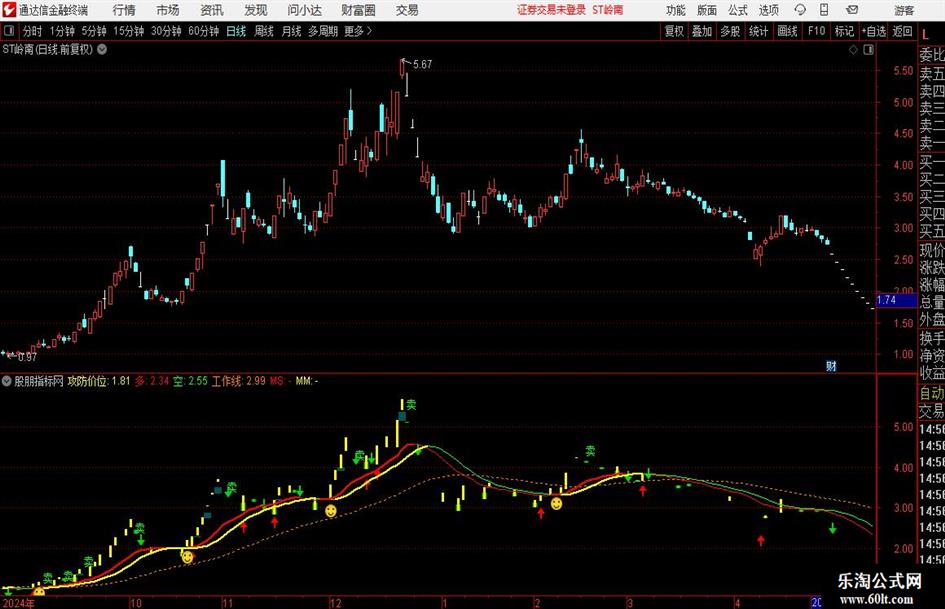
Task: Open the headset customer service icon
Action: (800, 10)
